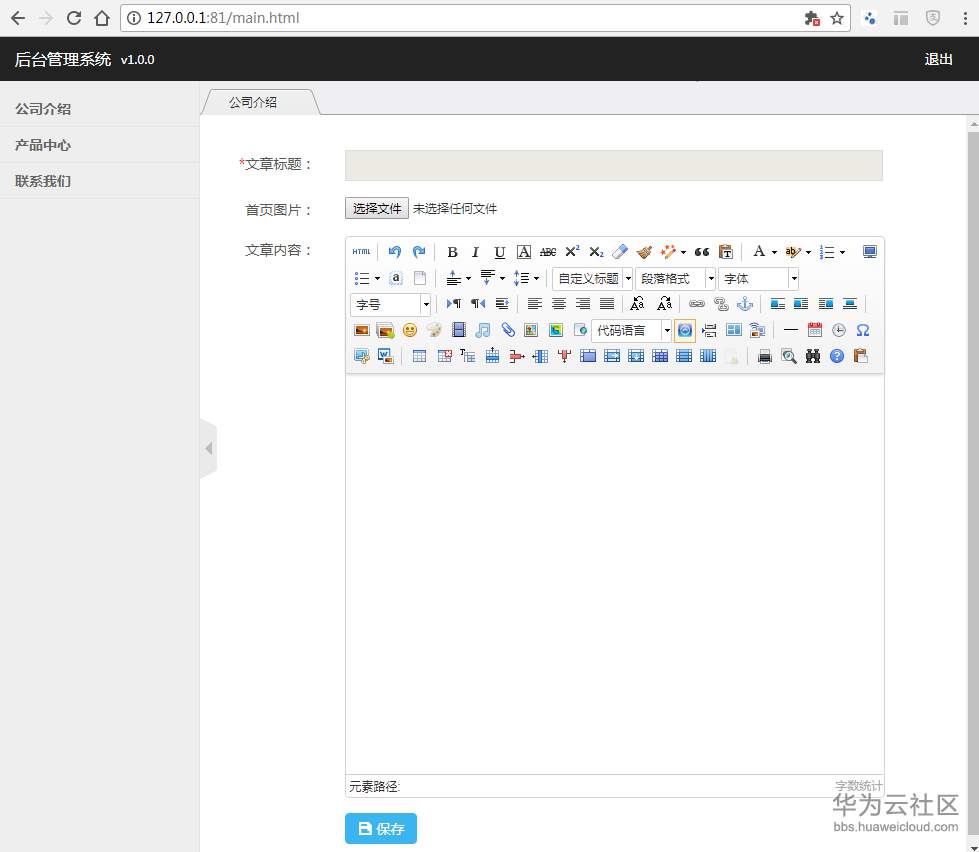Viewport: 979px width, 852px height.
Task: Insert a single image
Action: click(x=362, y=330)
